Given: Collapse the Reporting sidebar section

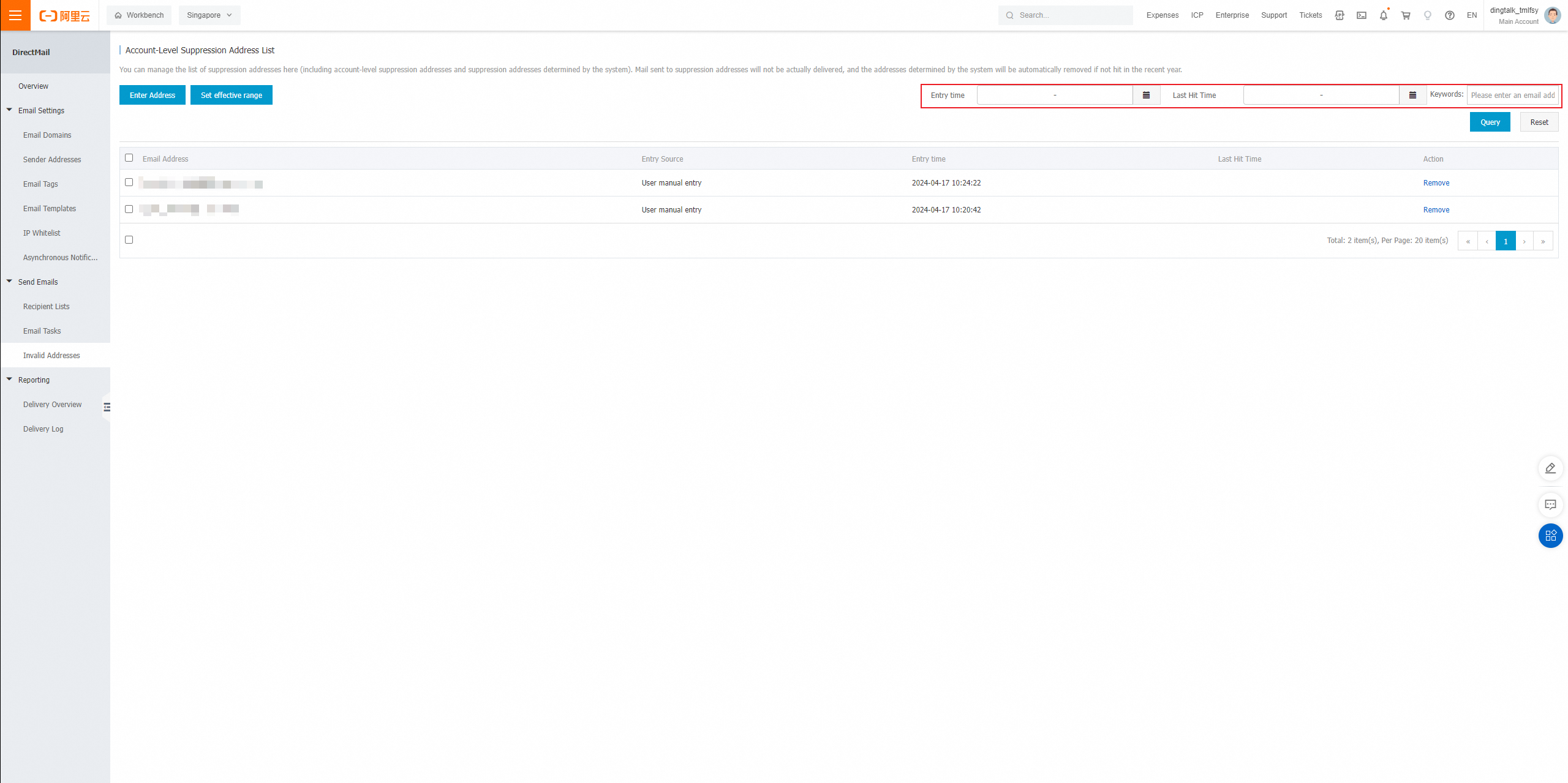Looking at the screenshot, I should [x=9, y=380].
